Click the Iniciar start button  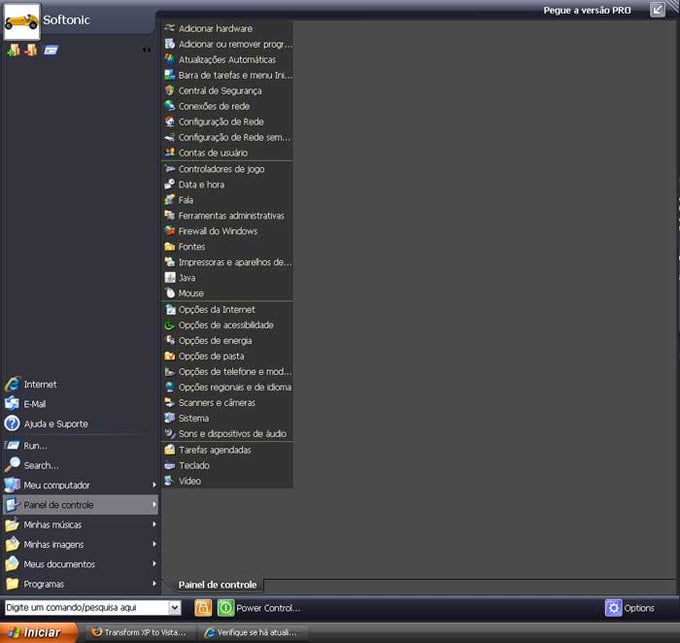[38, 633]
